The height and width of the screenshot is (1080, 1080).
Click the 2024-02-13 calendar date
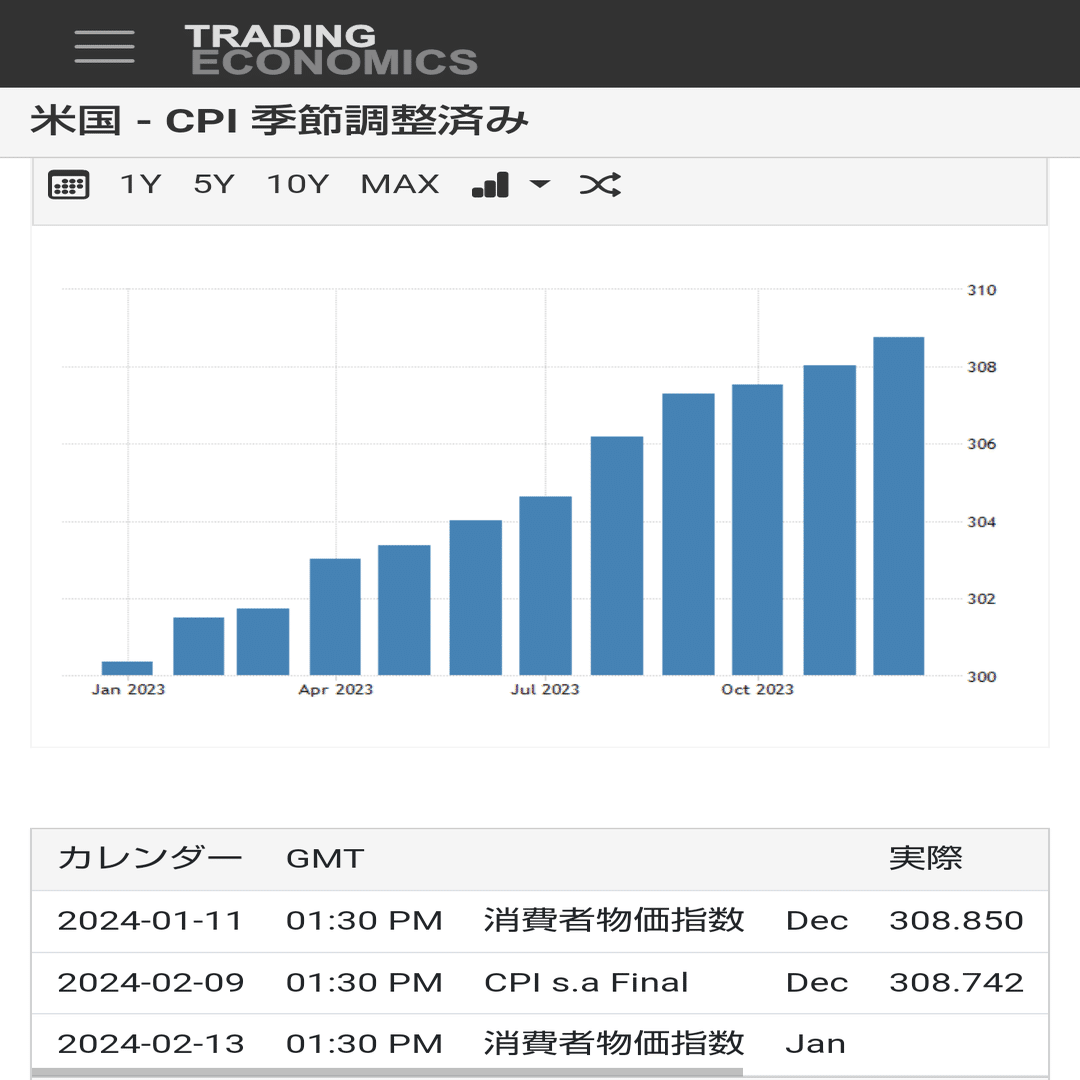[150, 1044]
